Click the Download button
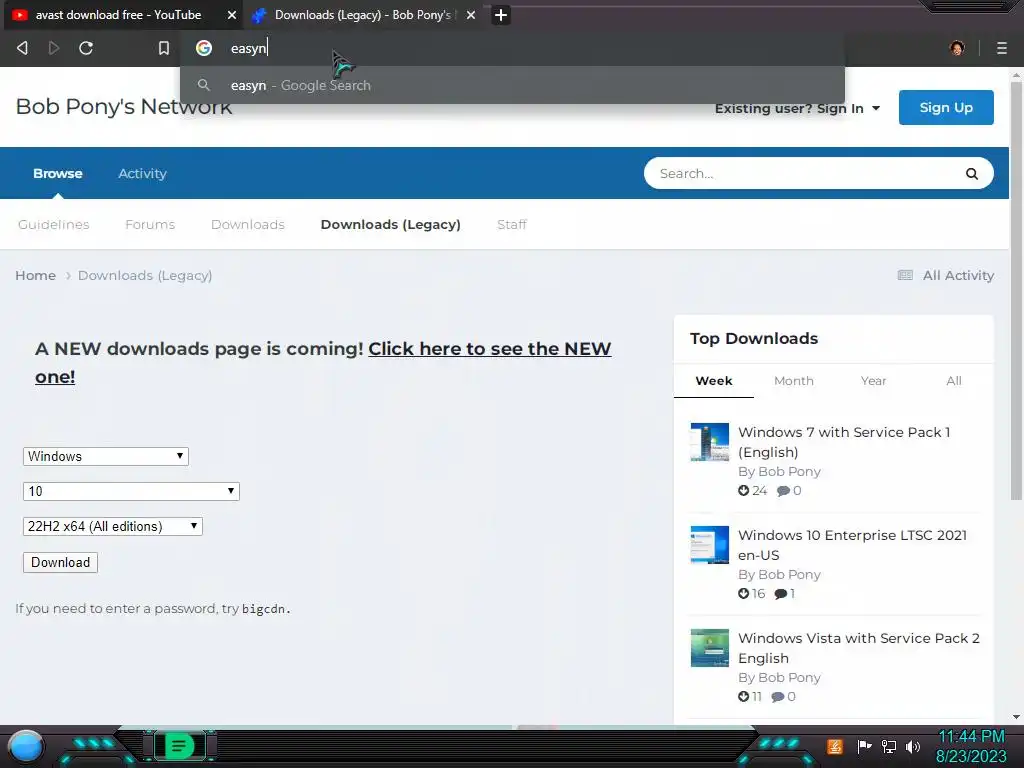The width and height of the screenshot is (1024, 768). point(60,562)
